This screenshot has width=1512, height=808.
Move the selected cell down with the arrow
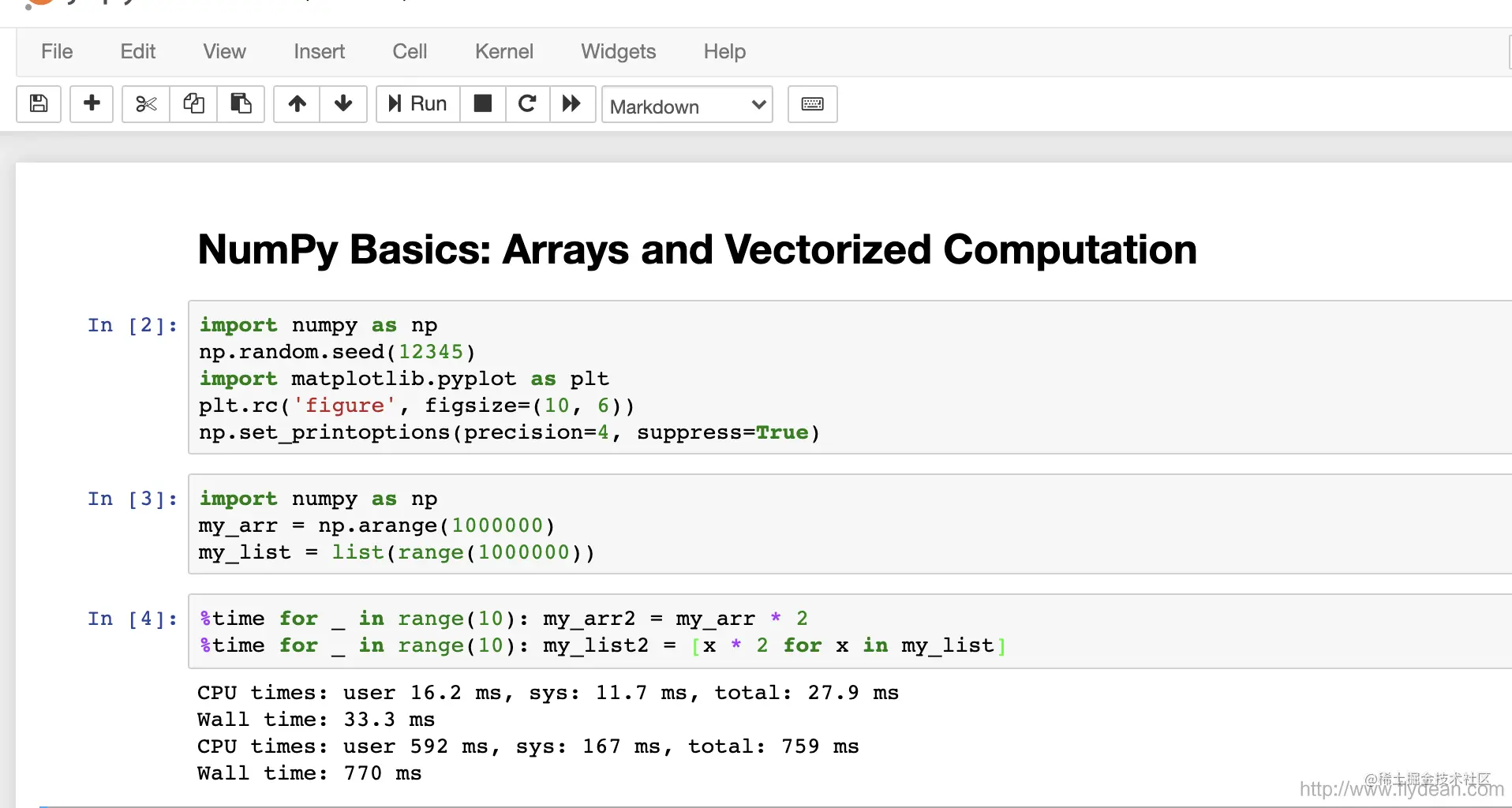(x=343, y=104)
